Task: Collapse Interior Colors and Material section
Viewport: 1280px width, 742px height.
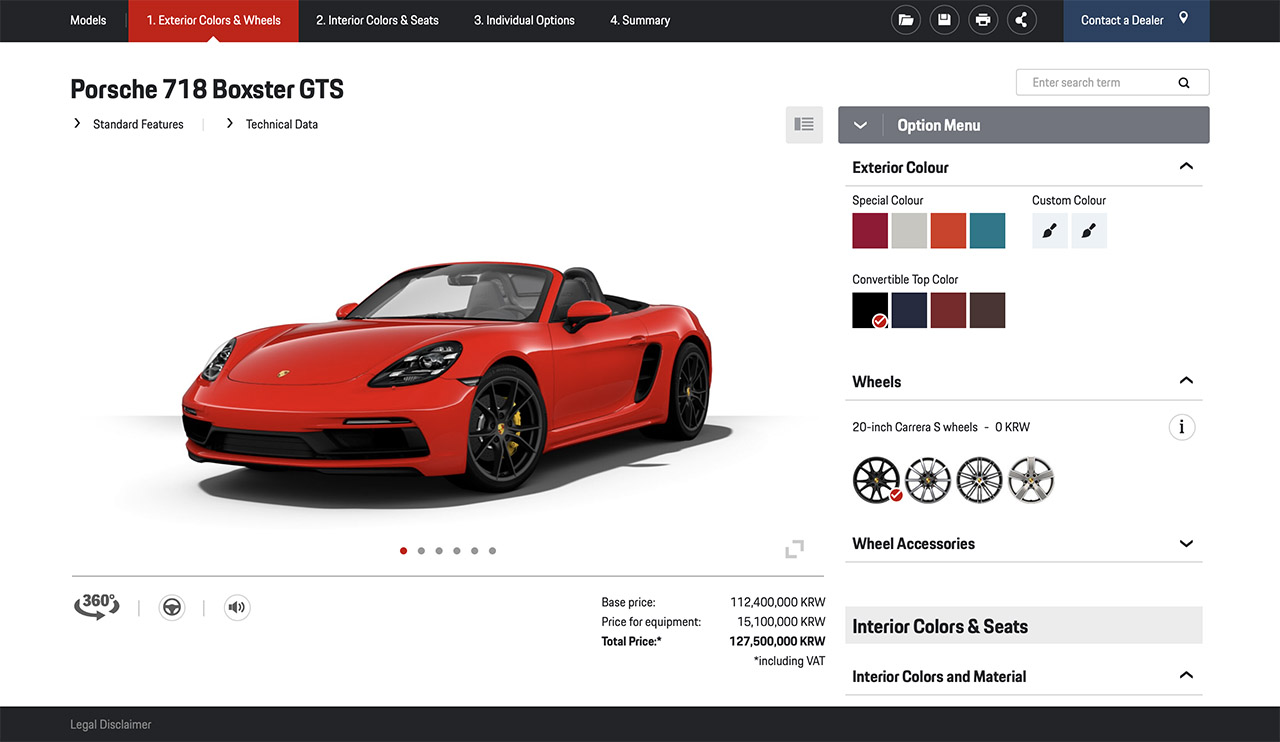Action: coord(1186,676)
